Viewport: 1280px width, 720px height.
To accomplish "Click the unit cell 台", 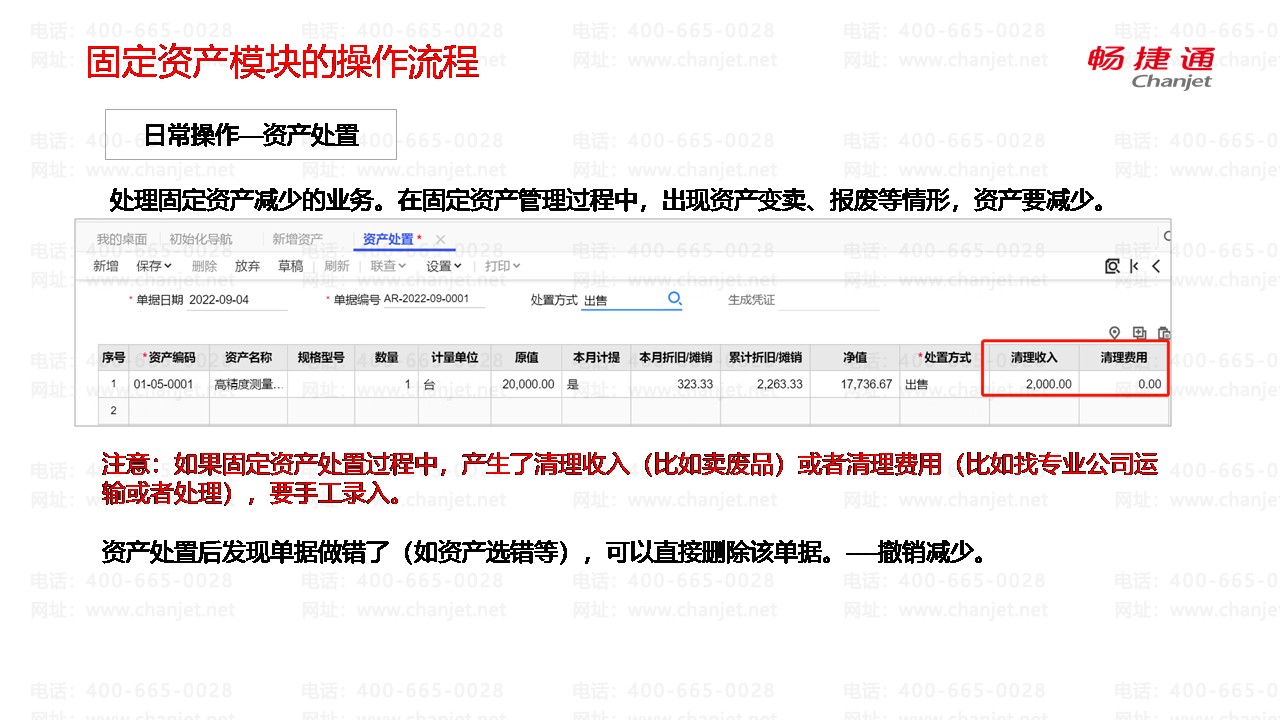I will (455, 384).
